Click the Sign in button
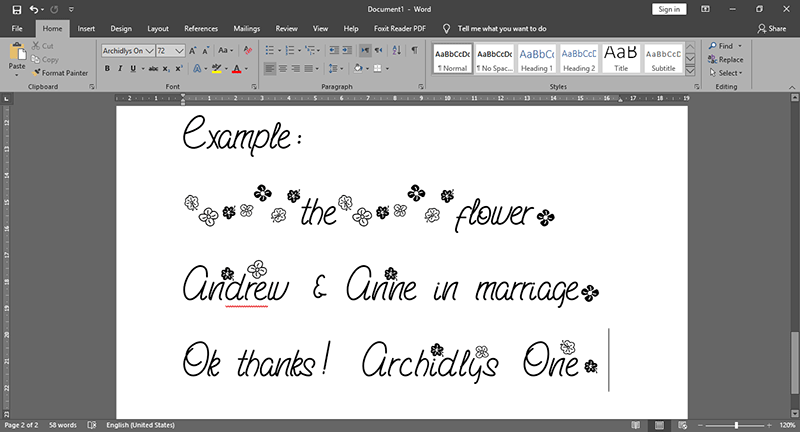 [668, 9]
